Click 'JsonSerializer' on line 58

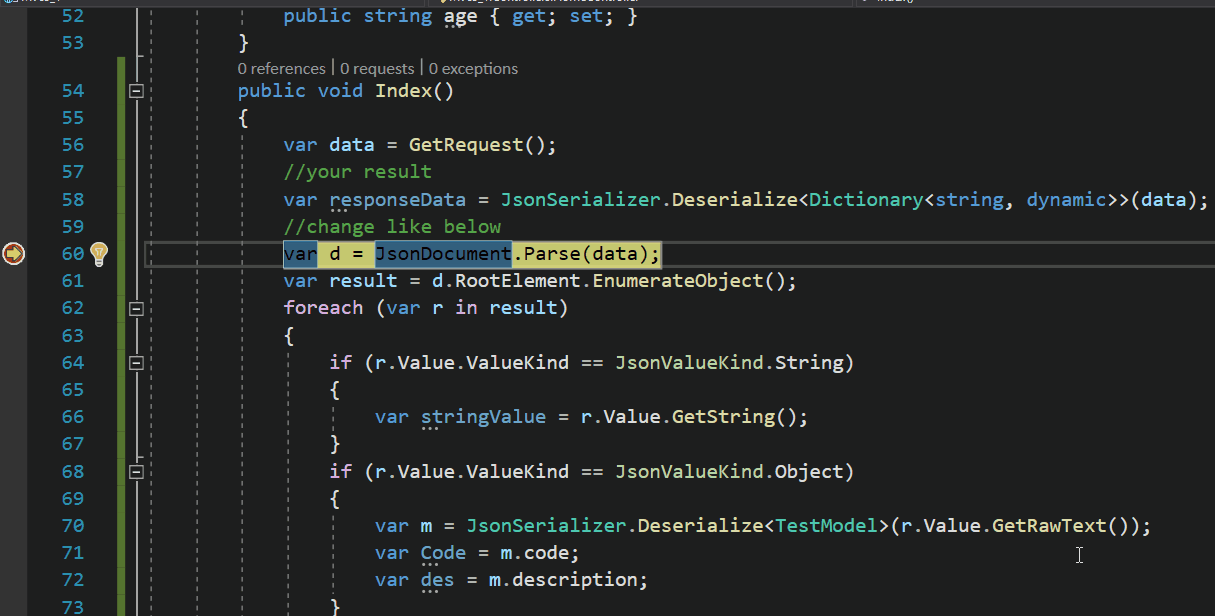580,199
